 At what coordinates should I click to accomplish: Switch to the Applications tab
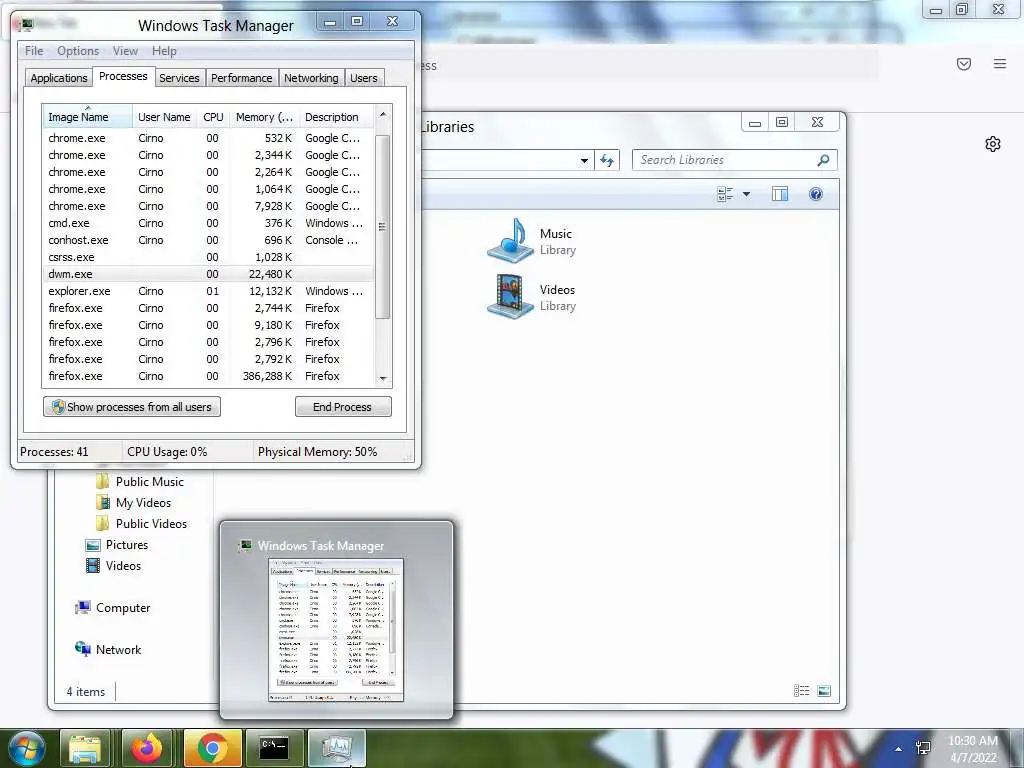click(59, 78)
